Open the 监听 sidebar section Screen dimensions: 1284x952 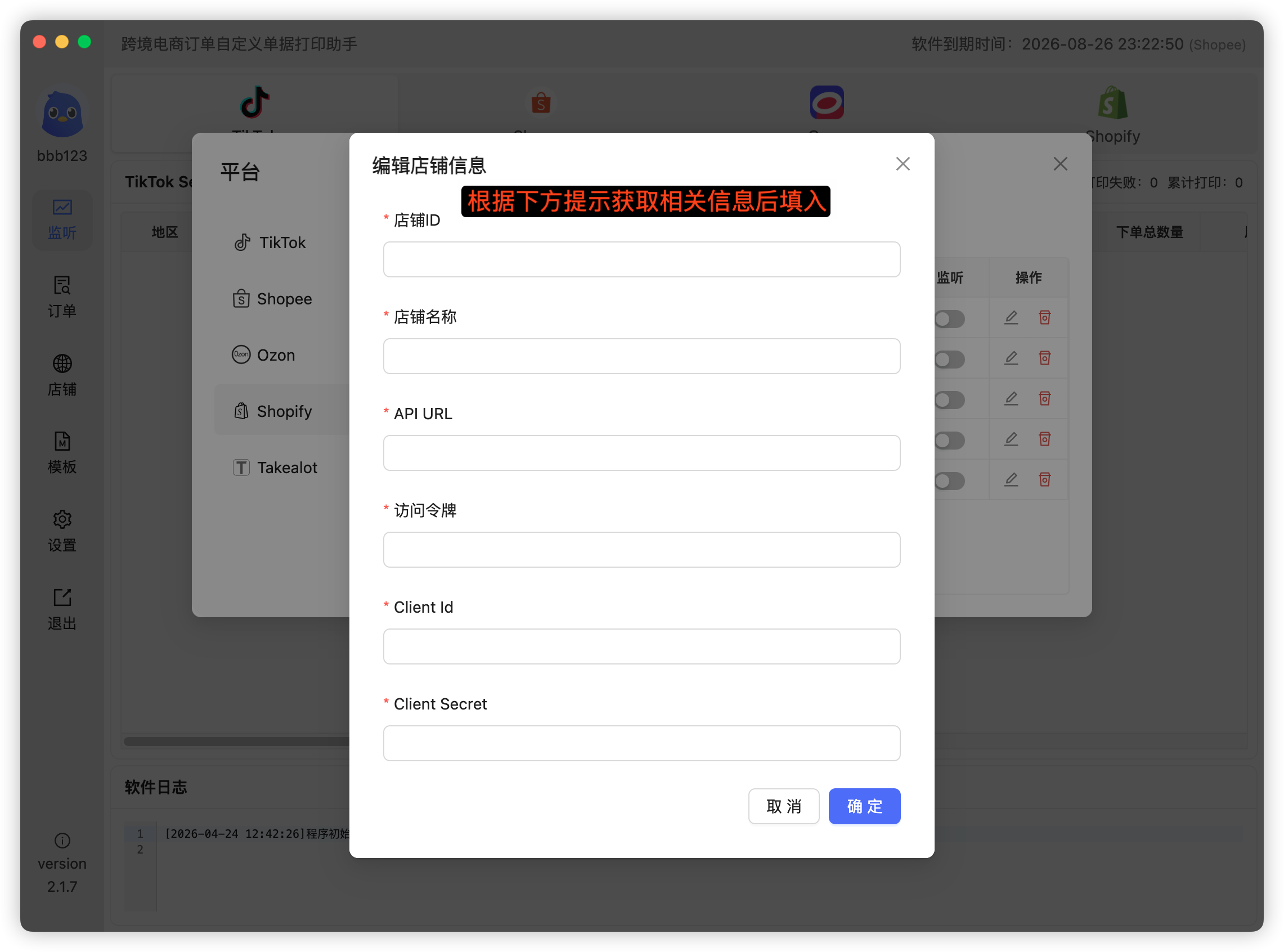[x=62, y=219]
